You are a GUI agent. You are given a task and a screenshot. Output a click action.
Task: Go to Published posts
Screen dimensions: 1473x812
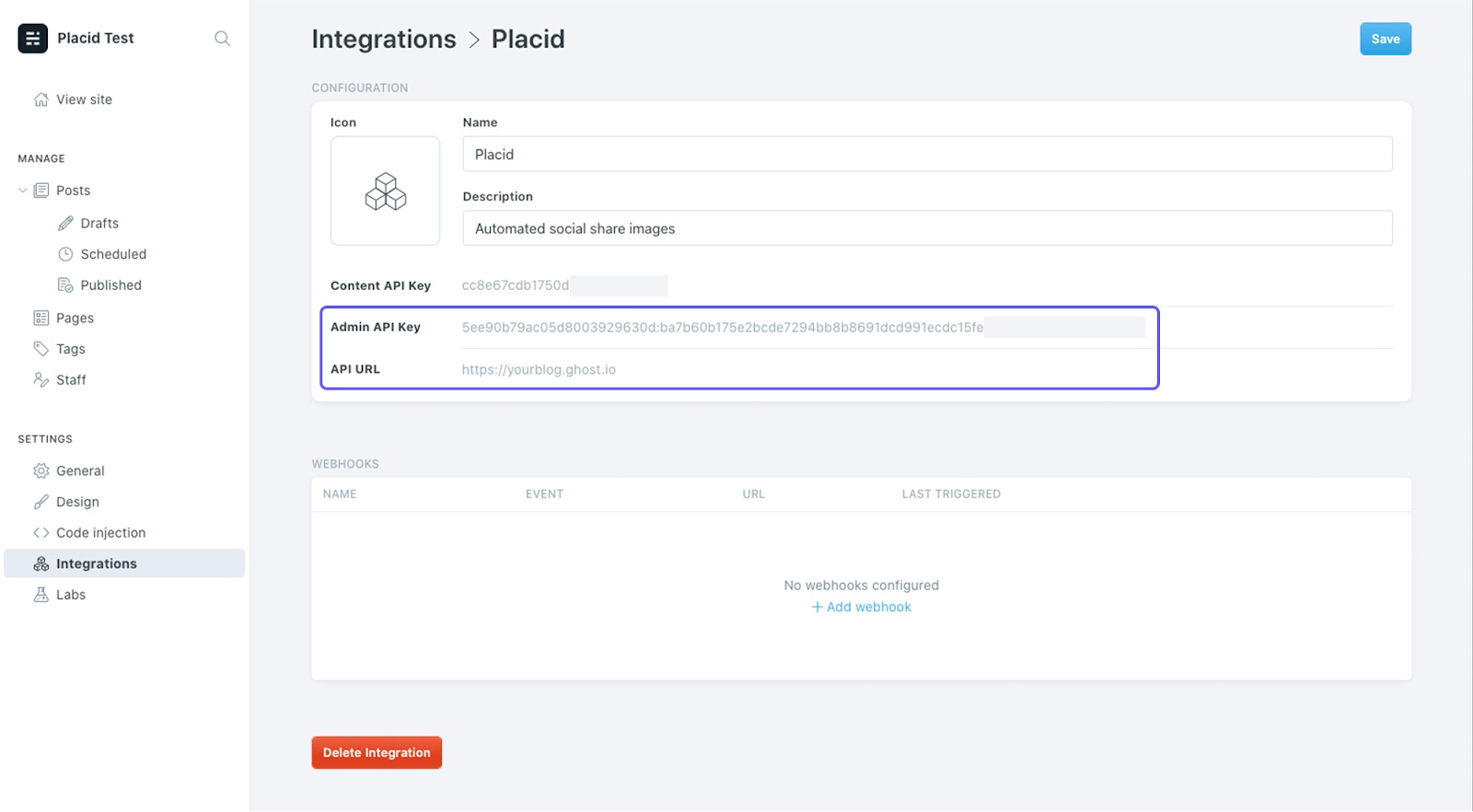(x=111, y=285)
